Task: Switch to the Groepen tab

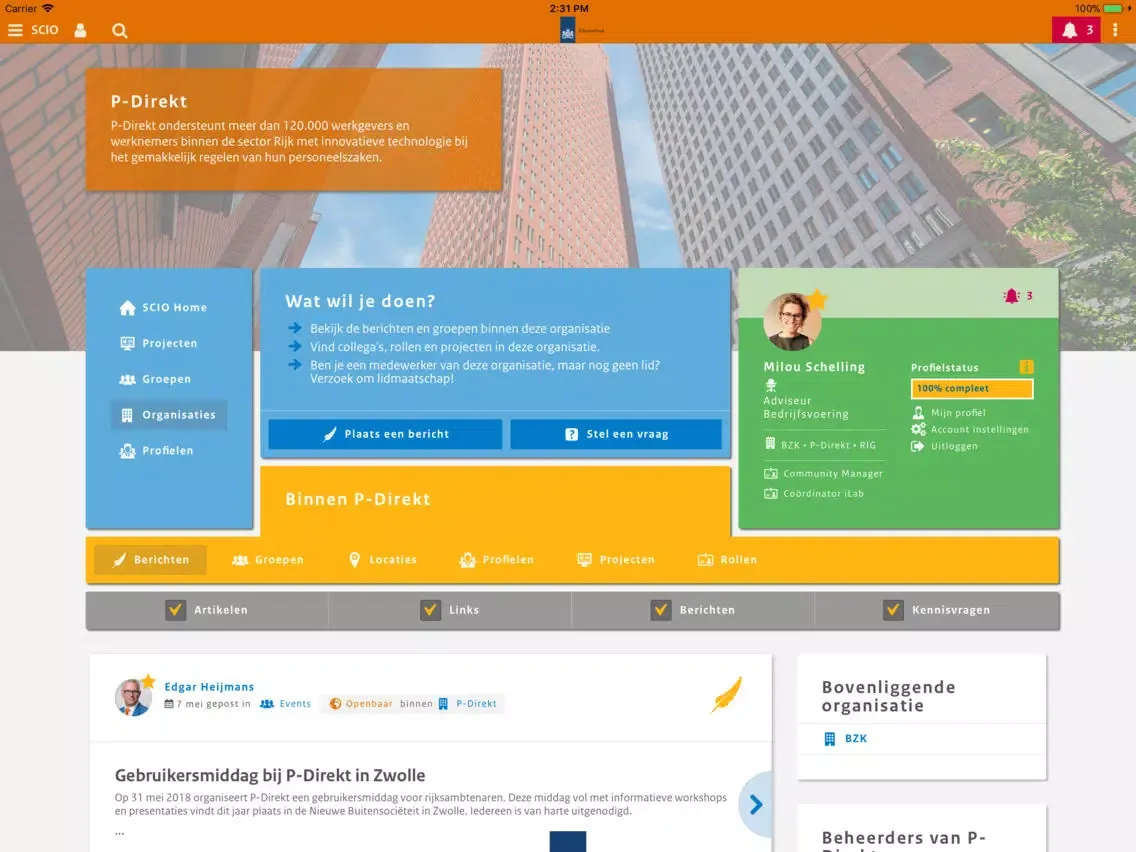Action: pos(268,560)
